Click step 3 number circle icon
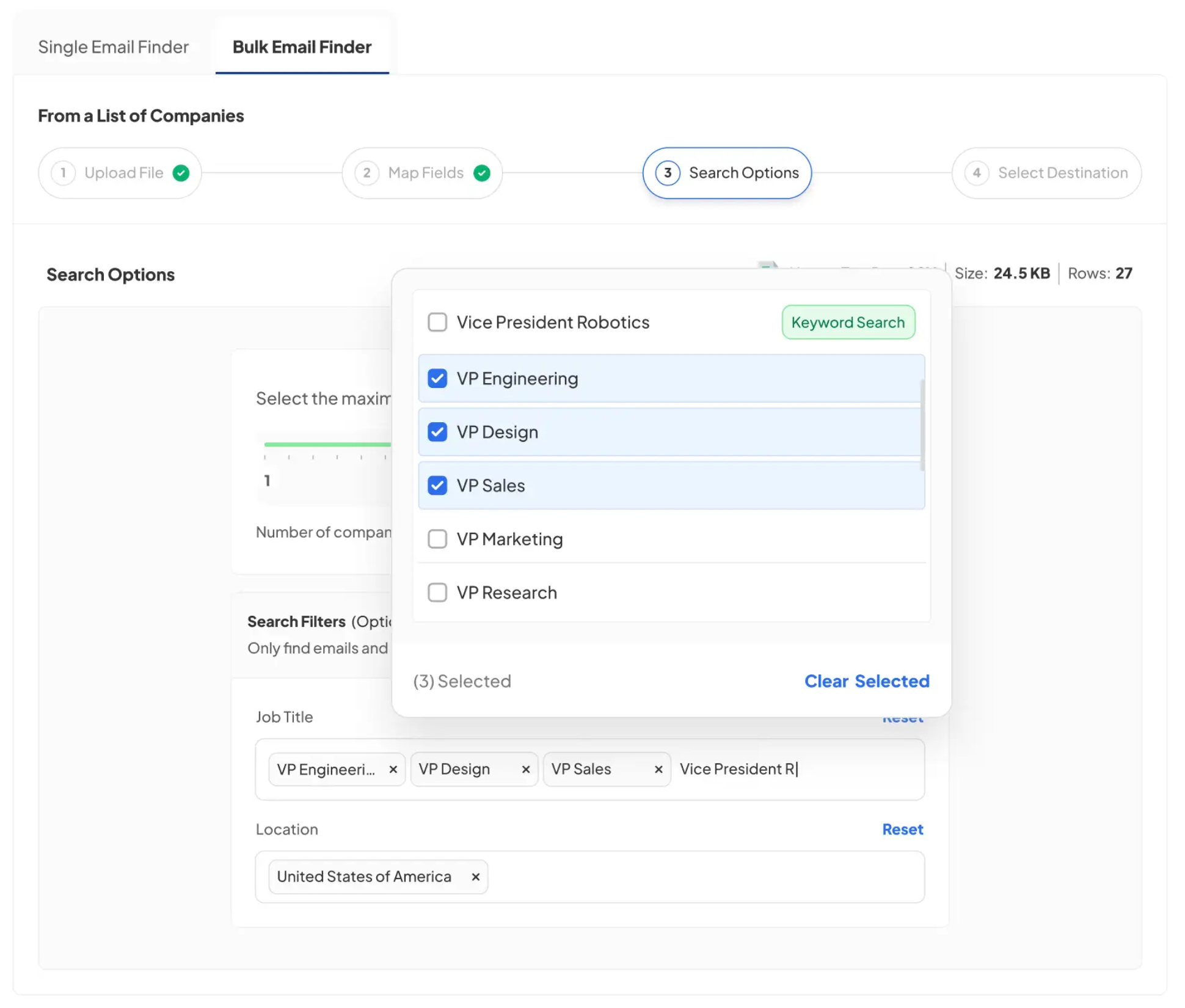1185x1008 pixels. tap(667, 173)
